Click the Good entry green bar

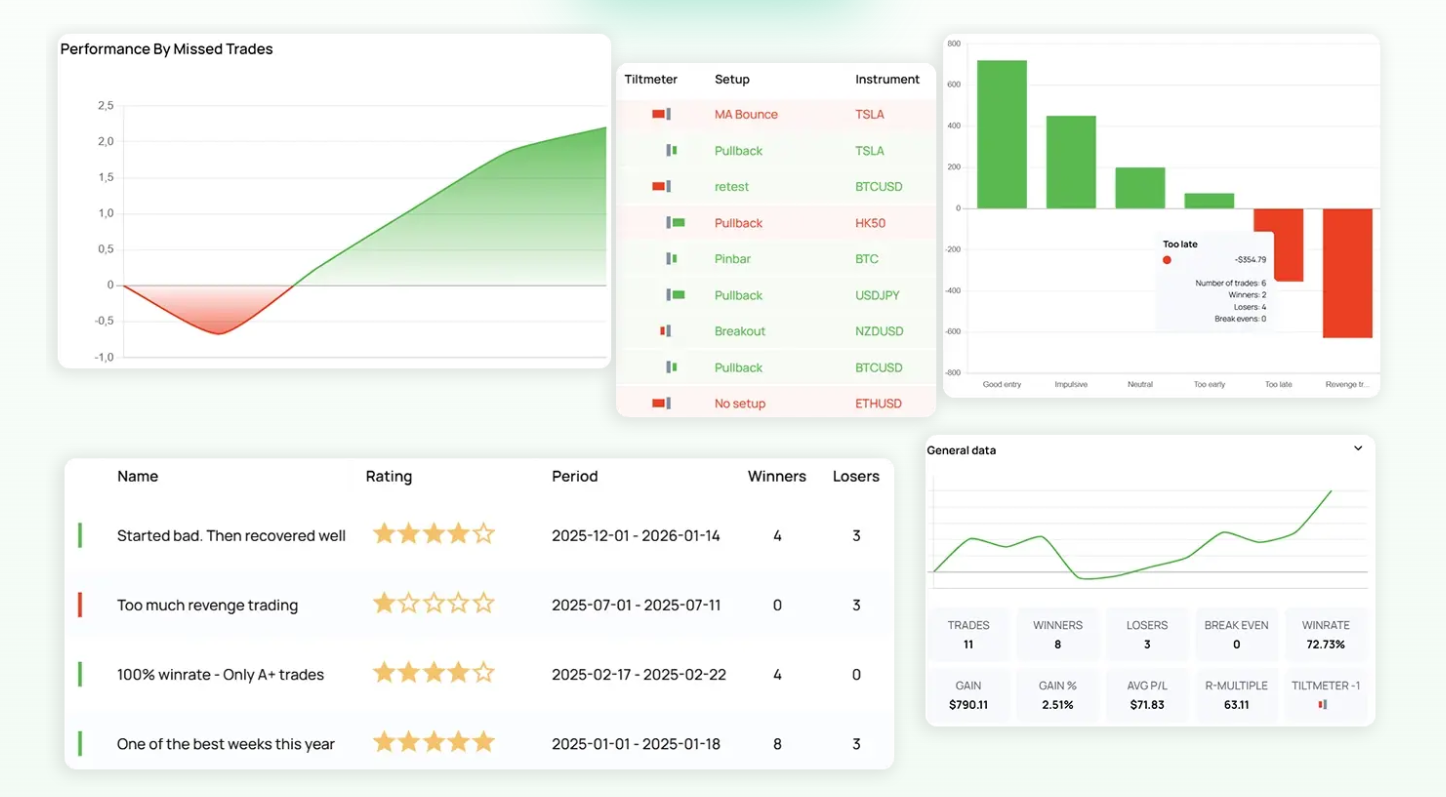point(1002,134)
